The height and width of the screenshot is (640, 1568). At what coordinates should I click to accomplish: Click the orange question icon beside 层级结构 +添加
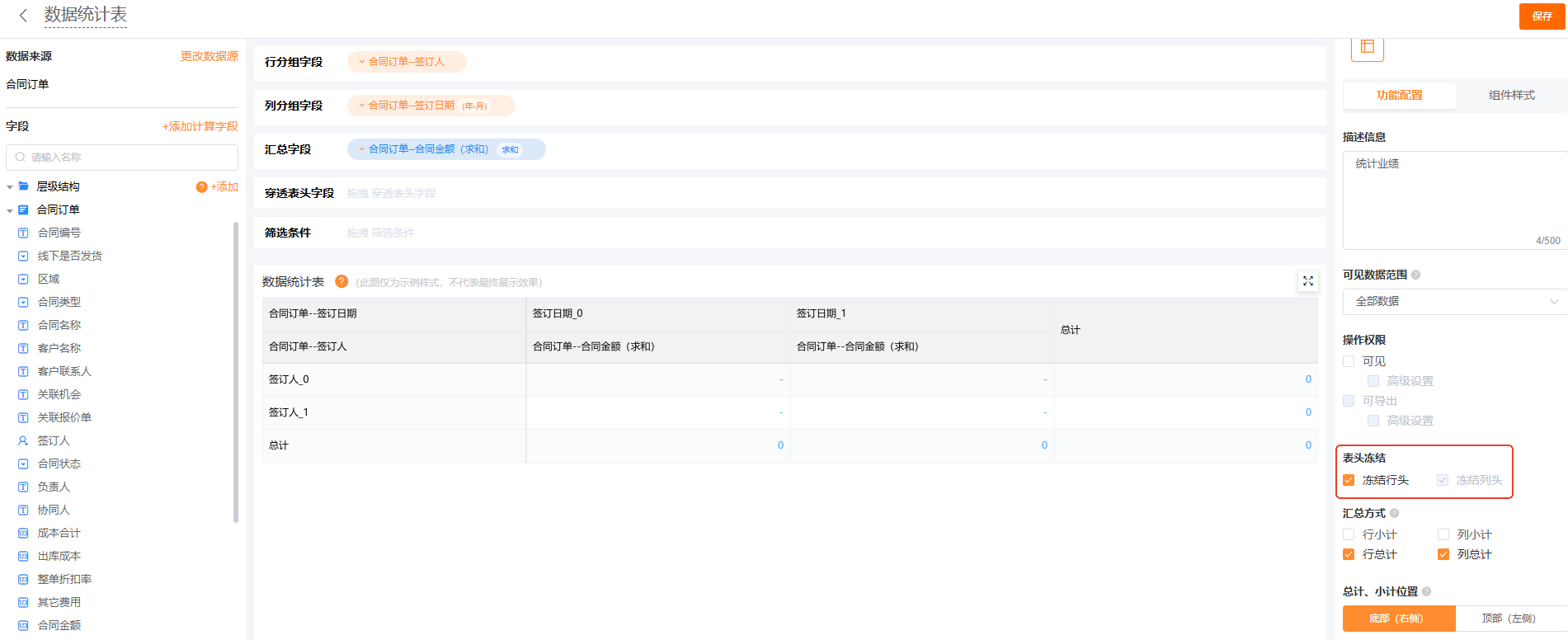pos(201,187)
